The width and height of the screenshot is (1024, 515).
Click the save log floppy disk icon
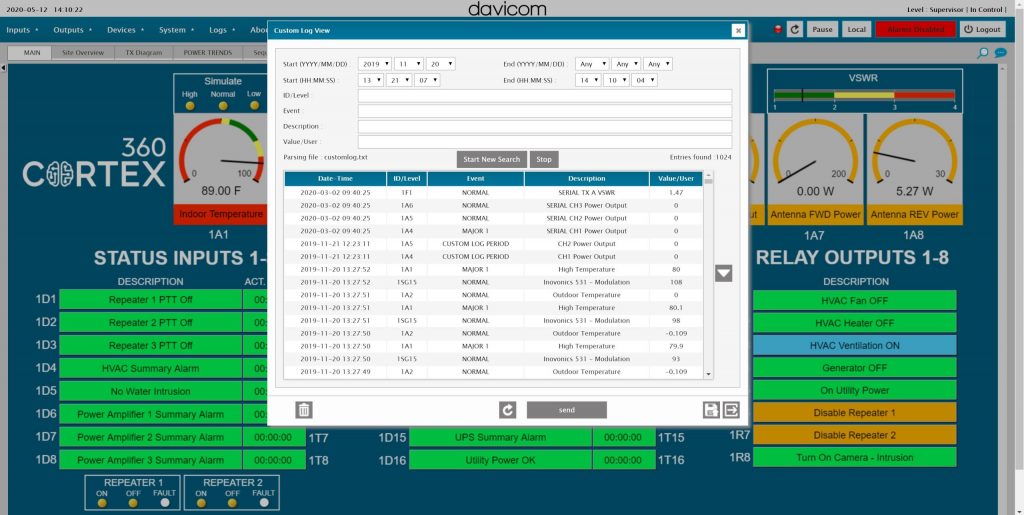pos(711,410)
